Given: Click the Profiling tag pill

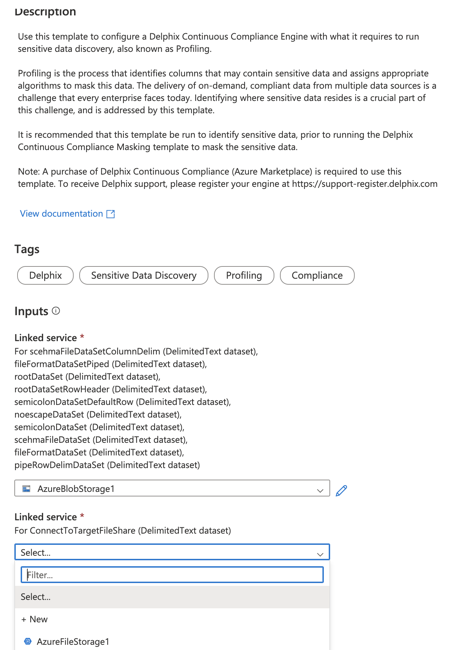Looking at the screenshot, I should [x=244, y=275].
